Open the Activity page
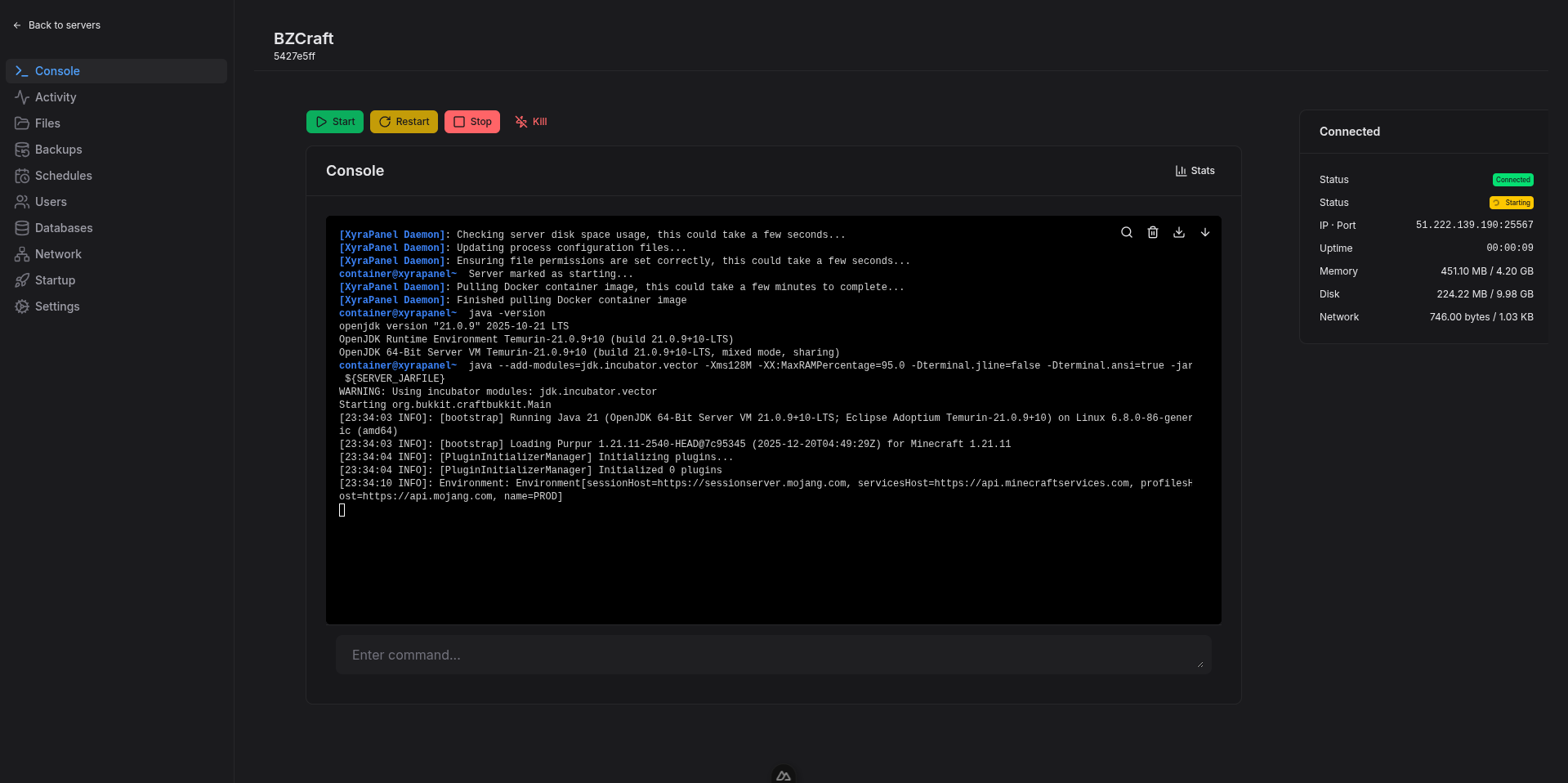The width and height of the screenshot is (1568, 783). (21, 96)
